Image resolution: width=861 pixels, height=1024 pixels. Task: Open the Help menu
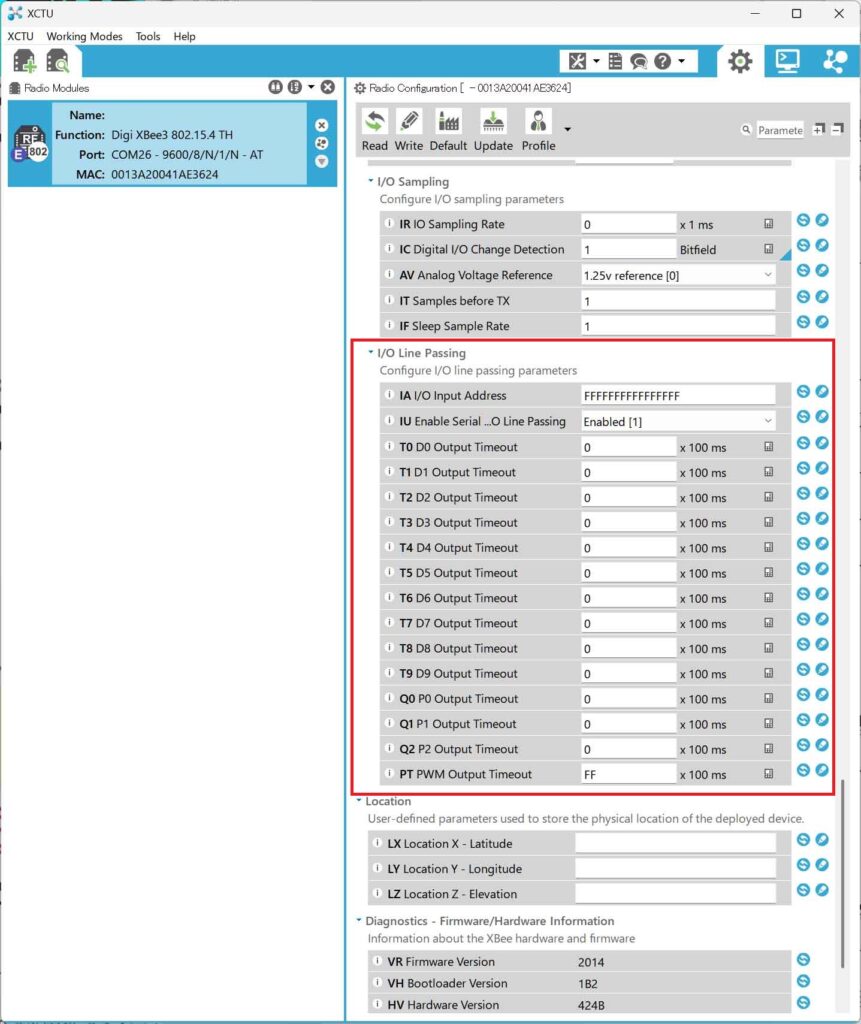point(184,37)
